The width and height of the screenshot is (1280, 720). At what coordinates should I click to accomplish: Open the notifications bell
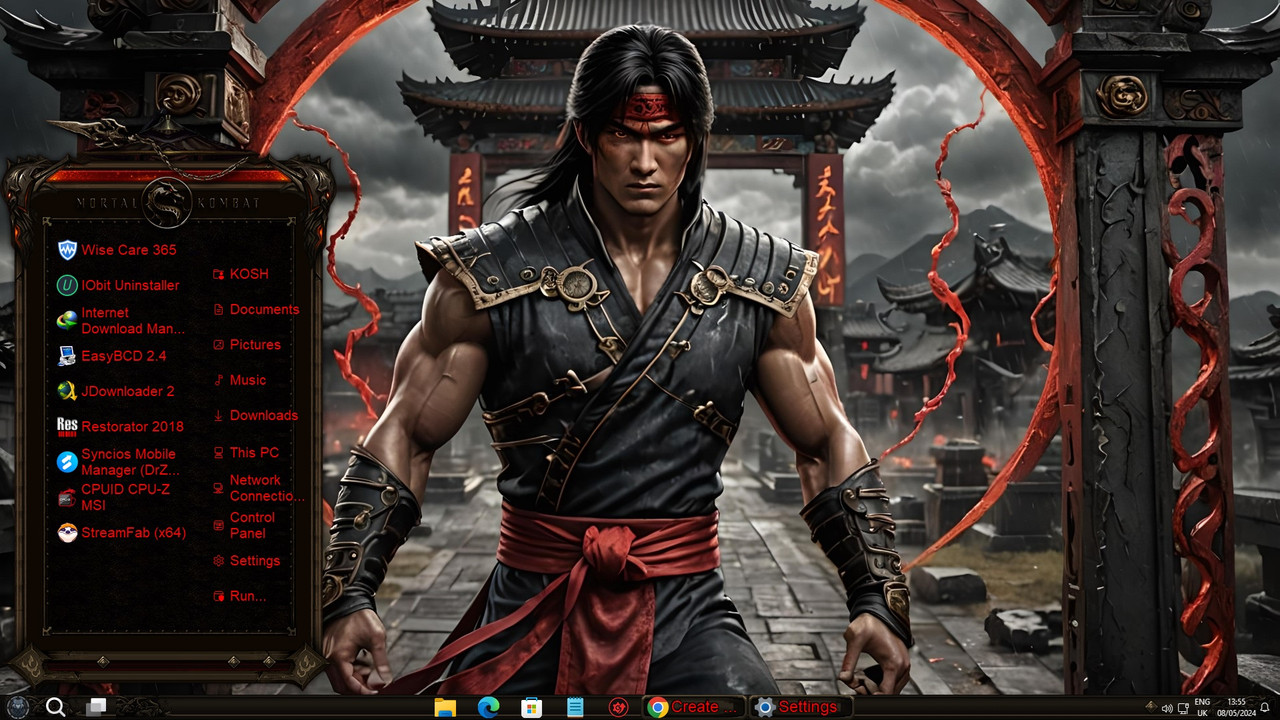1264,708
